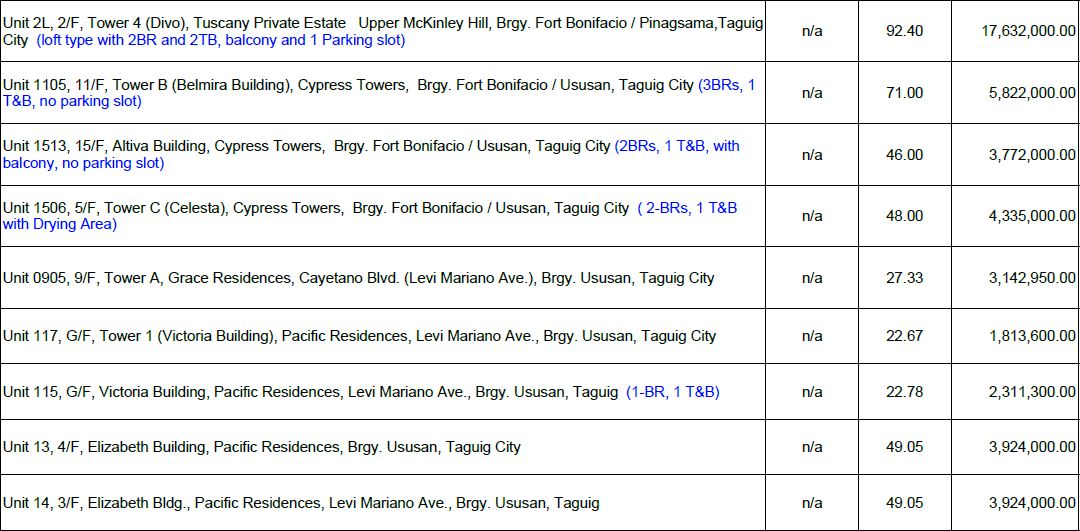Select the 27.33 area cell
1080x531 pixels.
tap(904, 278)
